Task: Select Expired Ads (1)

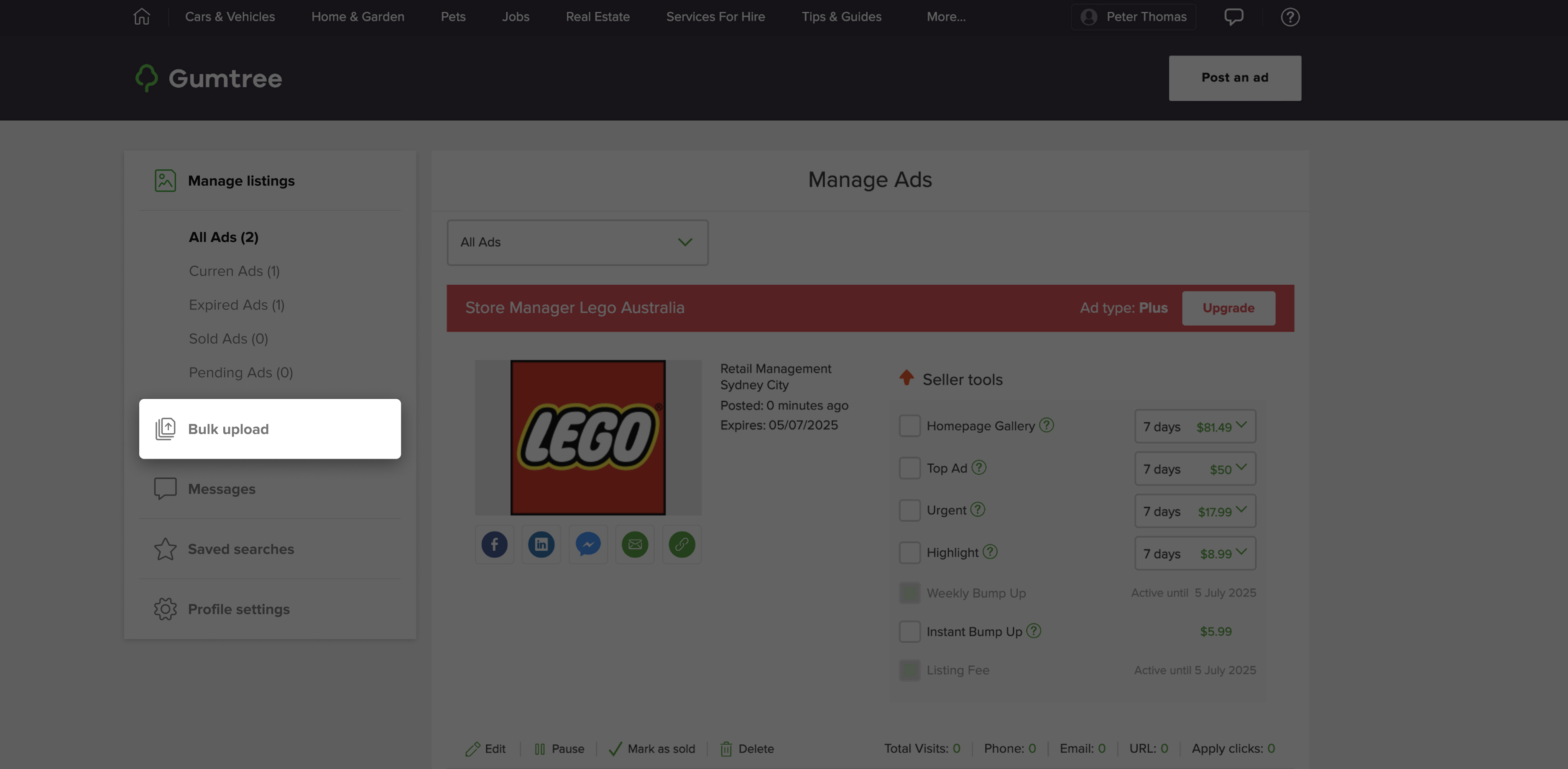Action: [237, 304]
